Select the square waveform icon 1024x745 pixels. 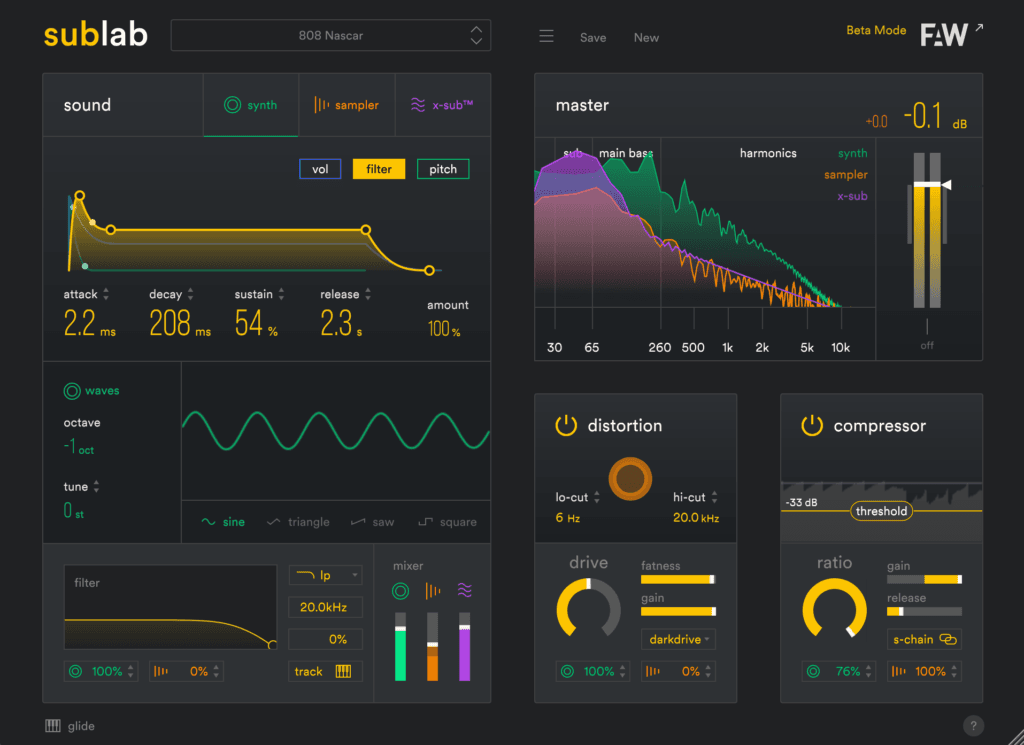pos(426,522)
